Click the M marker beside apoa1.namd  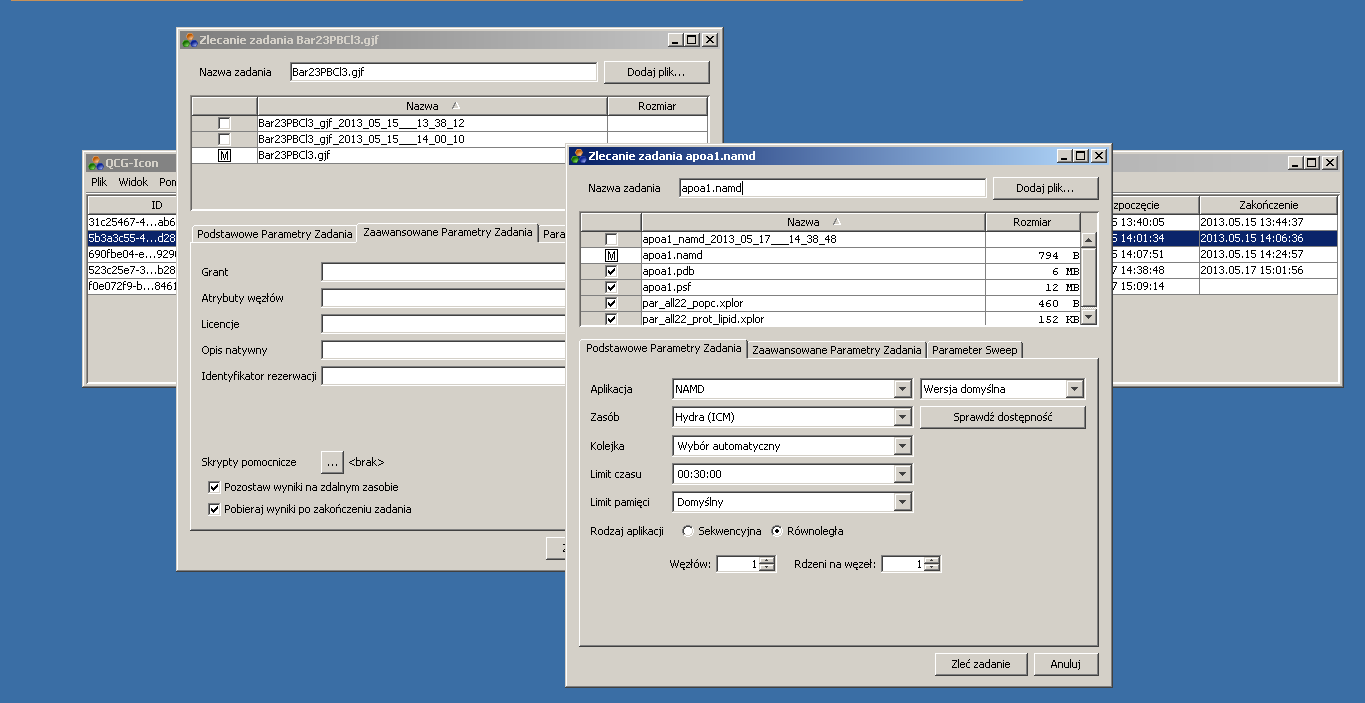[611, 256]
